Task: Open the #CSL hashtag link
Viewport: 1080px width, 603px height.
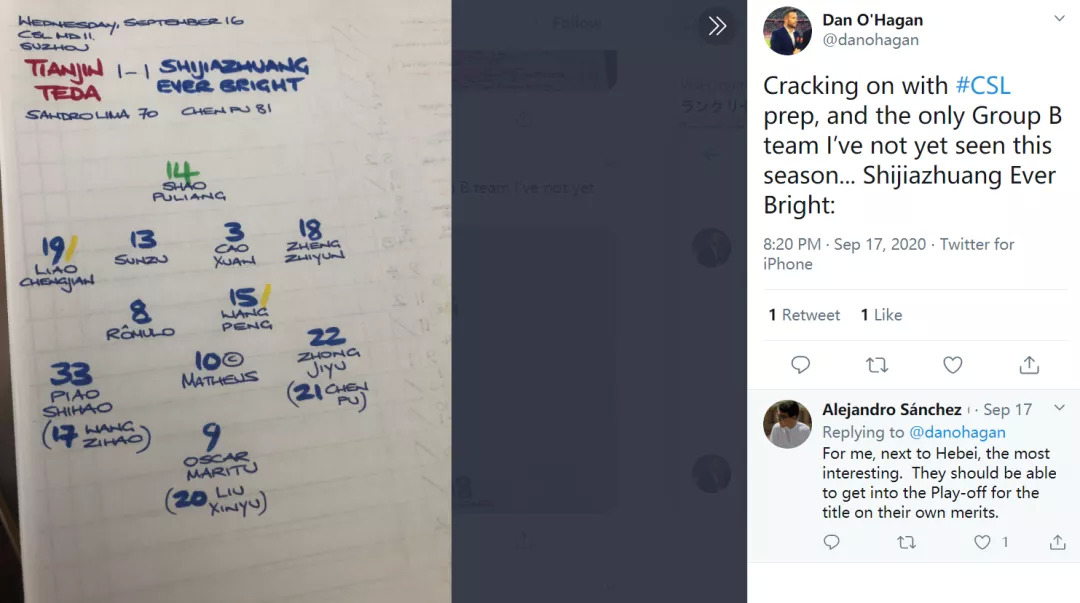Action: point(983,85)
